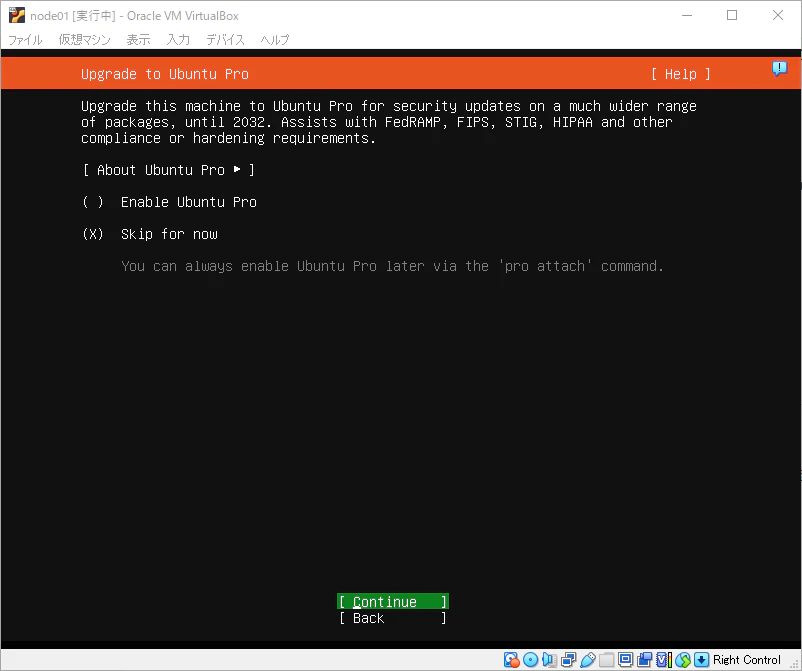The width and height of the screenshot is (802, 671).
Task: Open the 入力 menu
Action: [178, 39]
